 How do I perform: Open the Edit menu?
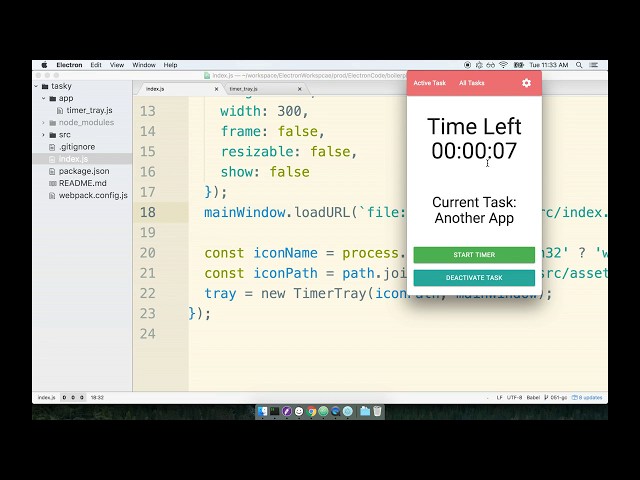coord(96,65)
